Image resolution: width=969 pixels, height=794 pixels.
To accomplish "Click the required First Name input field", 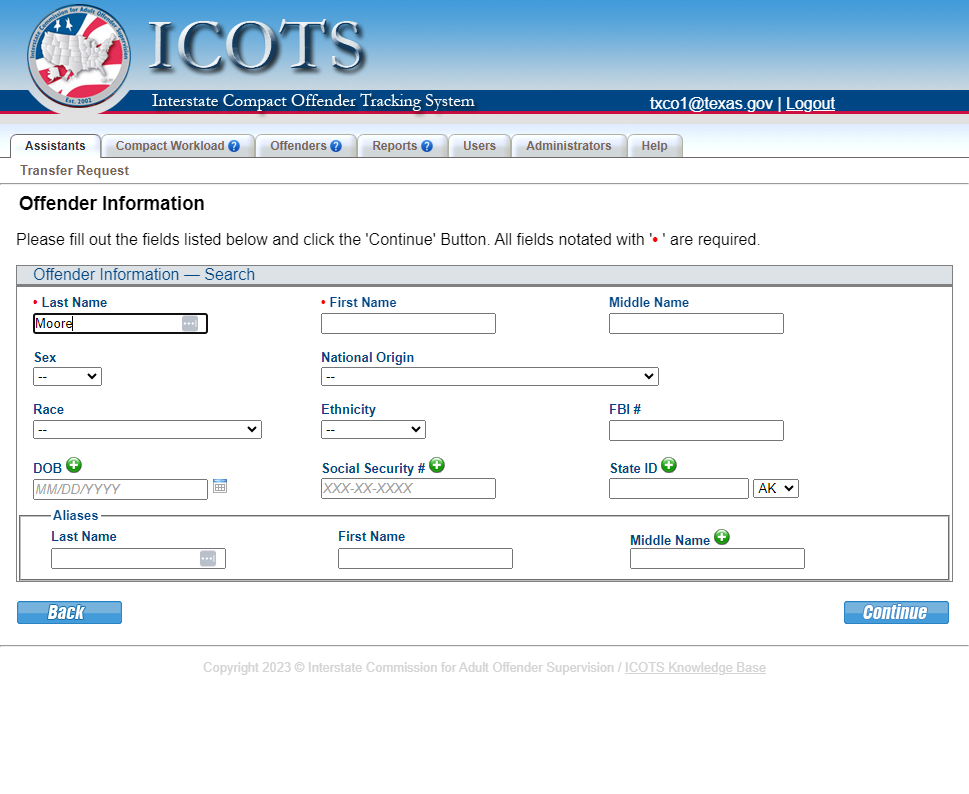I will 408,323.
